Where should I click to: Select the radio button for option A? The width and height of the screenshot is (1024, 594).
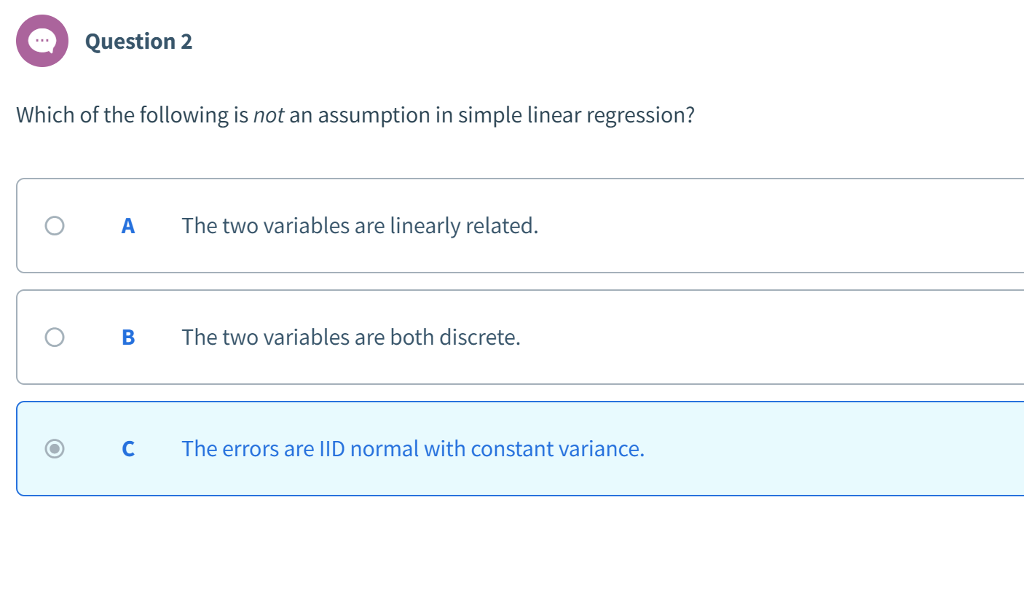tap(55, 225)
